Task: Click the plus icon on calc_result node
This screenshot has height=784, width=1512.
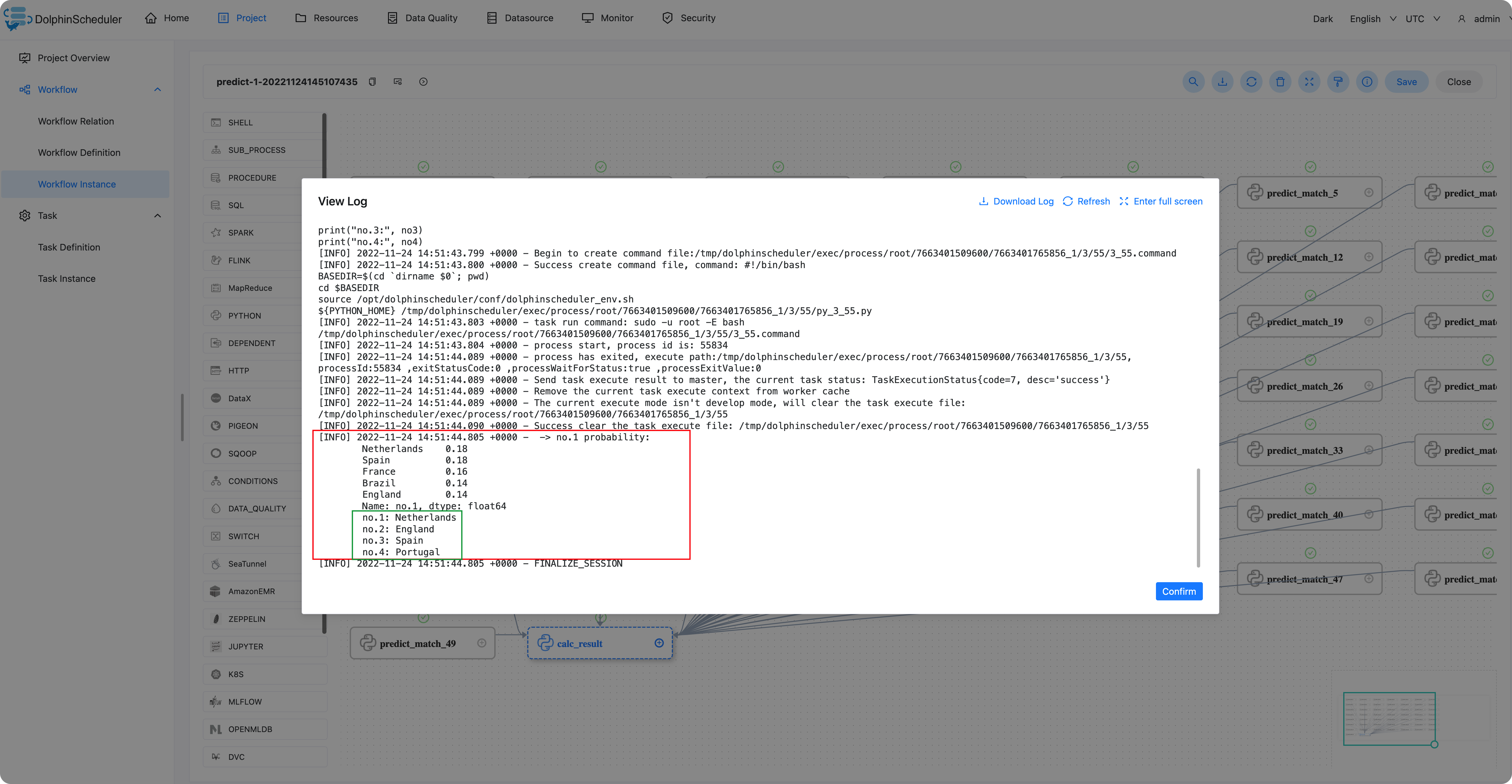Action: click(659, 643)
